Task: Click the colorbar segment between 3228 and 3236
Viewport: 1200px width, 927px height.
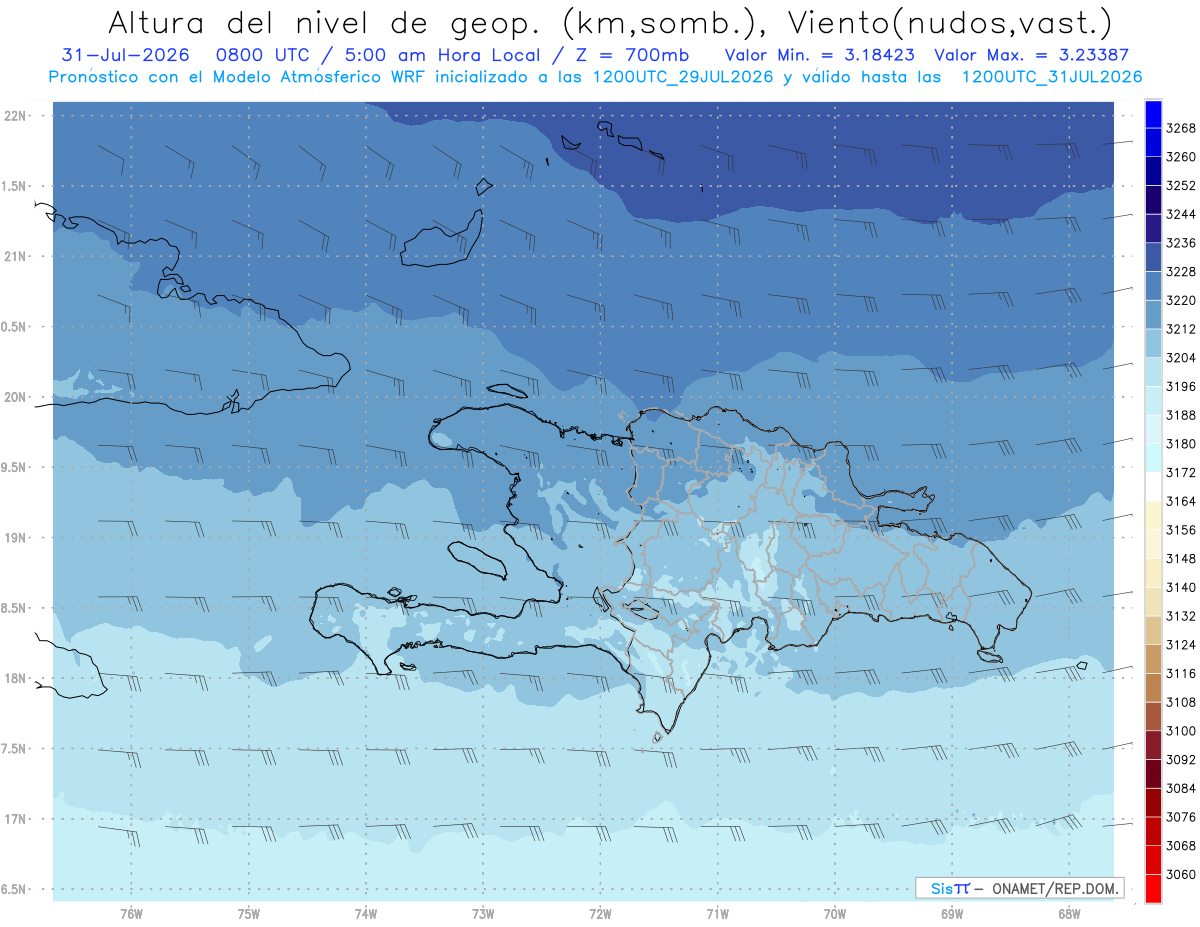Action: (1153, 257)
